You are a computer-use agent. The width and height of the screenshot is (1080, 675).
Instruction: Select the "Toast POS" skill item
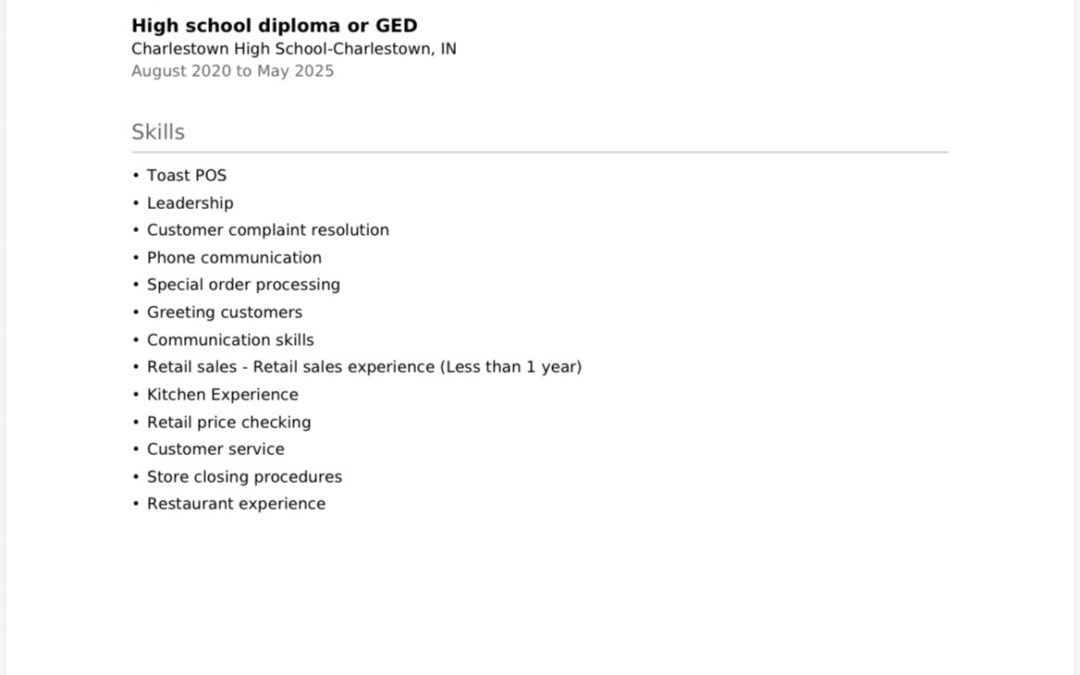coord(187,176)
